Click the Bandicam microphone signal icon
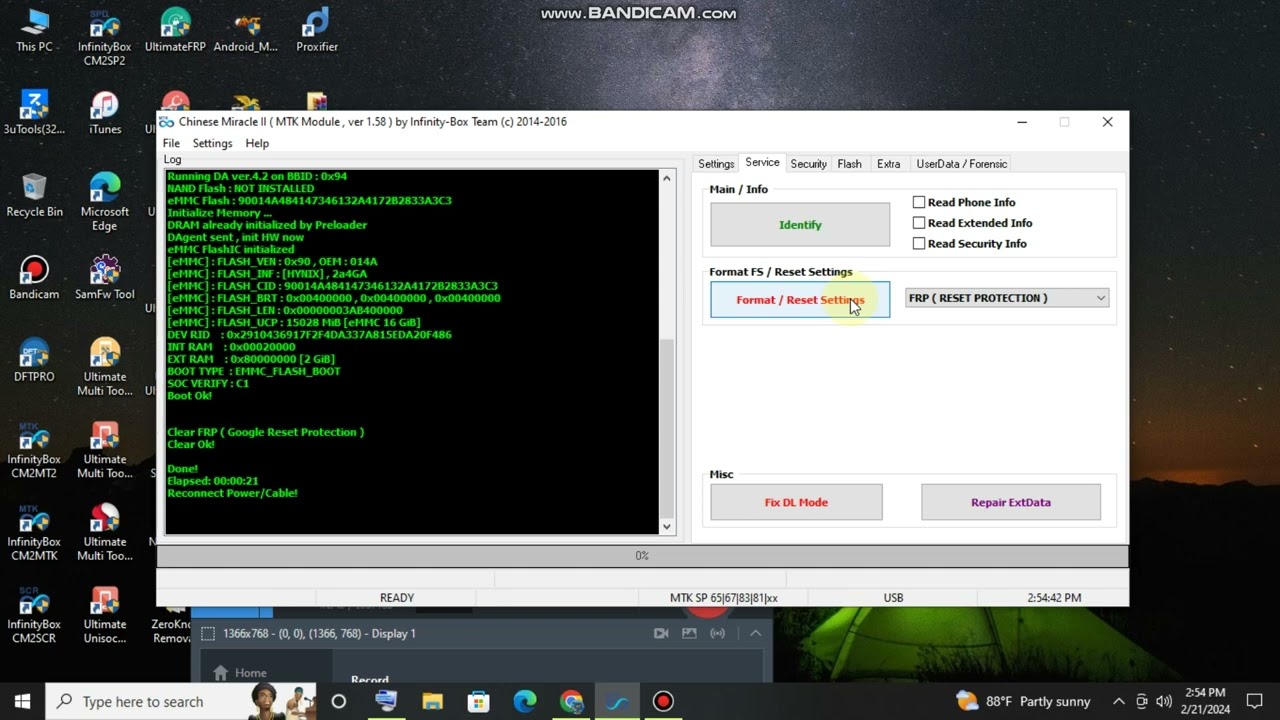The width and height of the screenshot is (1280, 720). pos(717,633)
